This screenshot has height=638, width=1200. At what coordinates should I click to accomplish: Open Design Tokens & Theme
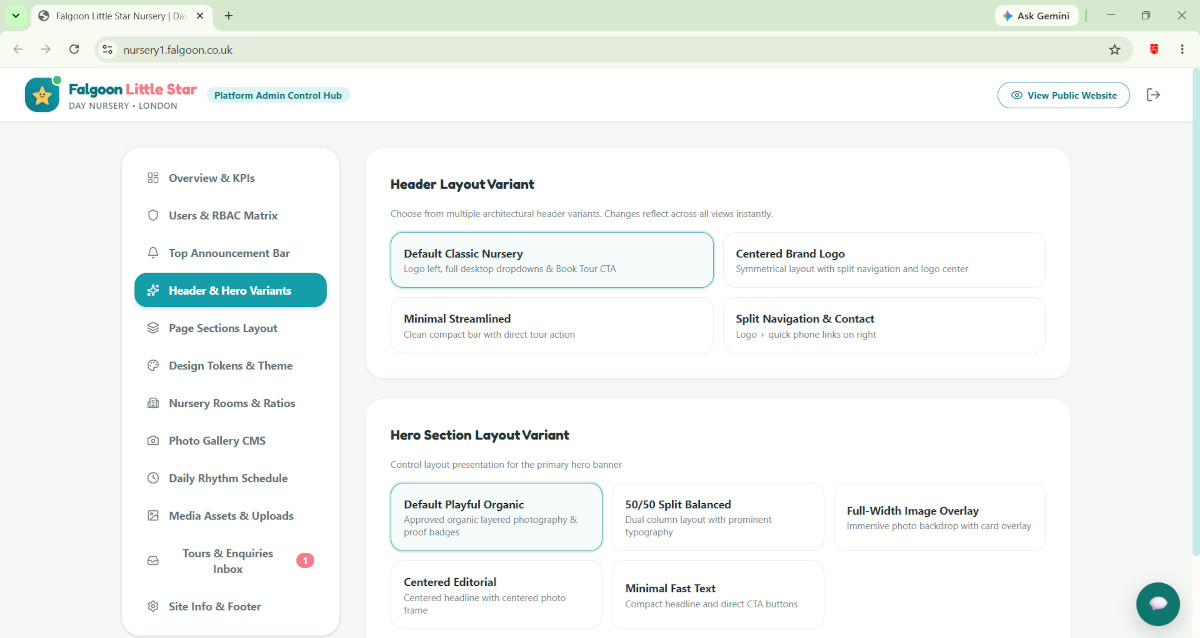[230, 366]
